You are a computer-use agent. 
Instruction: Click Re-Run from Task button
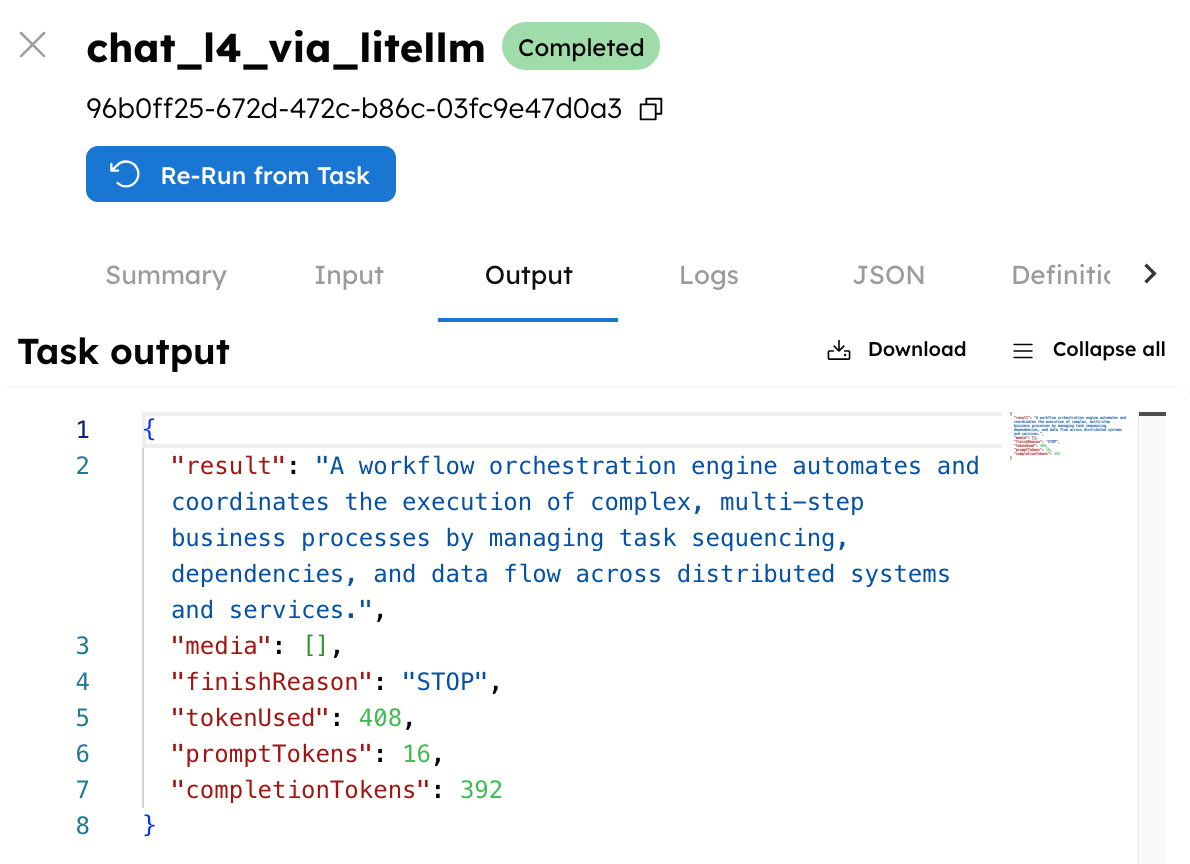pos(241,175)
